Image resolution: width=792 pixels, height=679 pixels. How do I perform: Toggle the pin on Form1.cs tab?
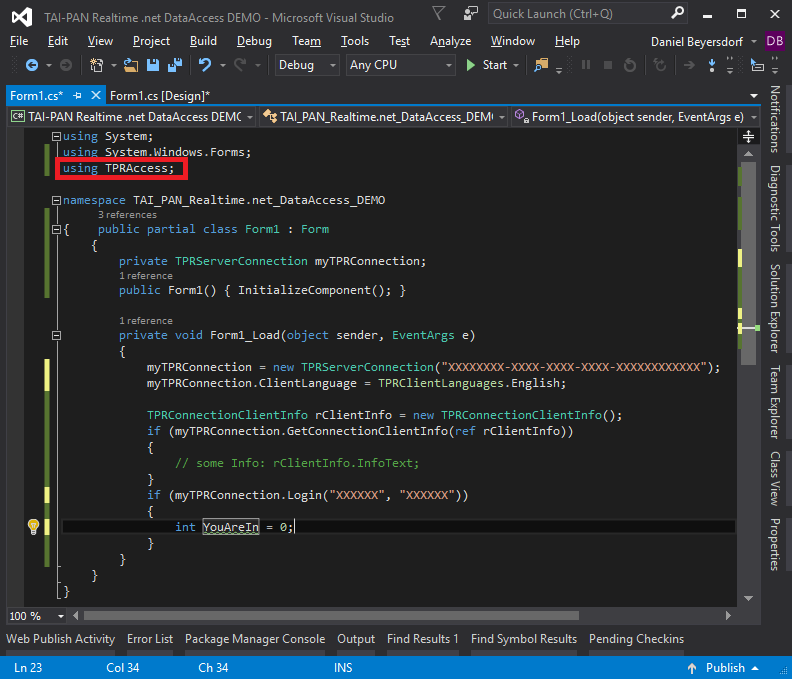pos(77,95)
